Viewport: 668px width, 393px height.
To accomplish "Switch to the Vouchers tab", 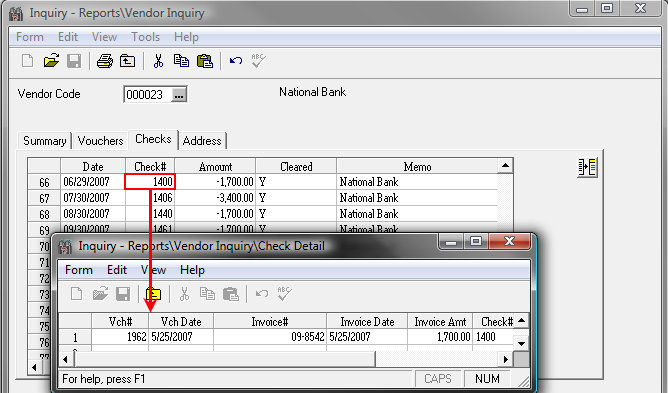I will click(x=101, y=141).
